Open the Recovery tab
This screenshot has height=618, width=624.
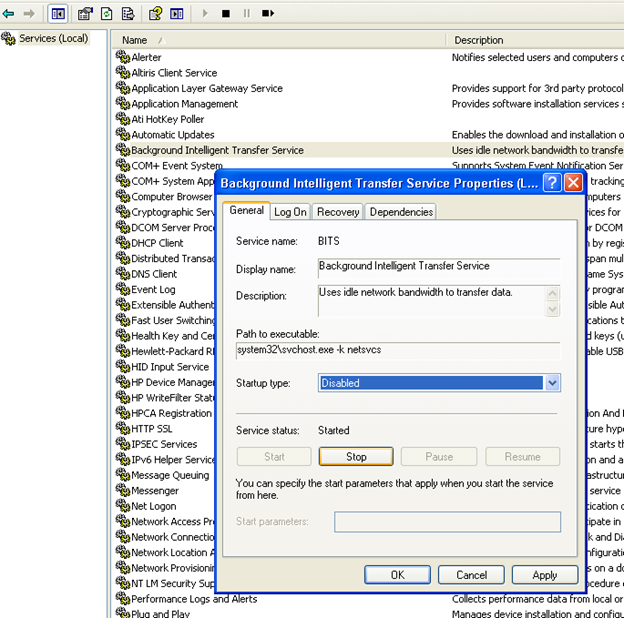tap(338, 212)
